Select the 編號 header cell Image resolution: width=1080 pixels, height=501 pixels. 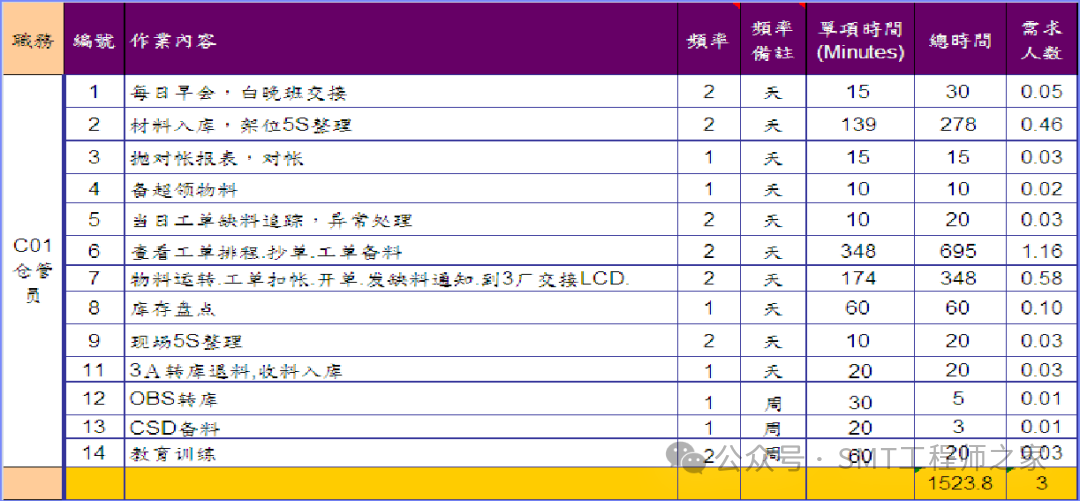pyautogui.click(x=94, y=41)
